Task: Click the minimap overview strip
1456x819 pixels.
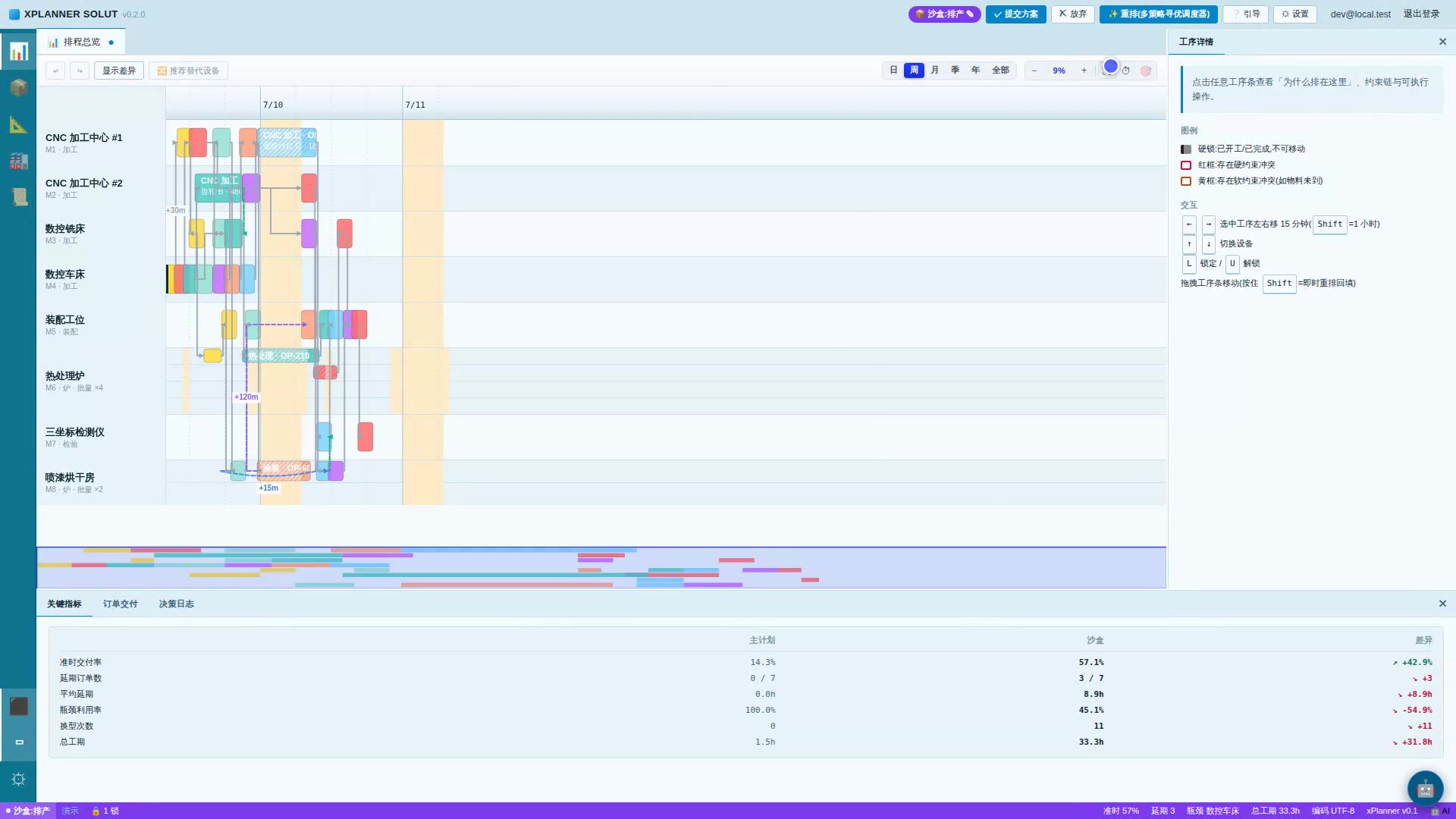Action: [x=601, y=567]
